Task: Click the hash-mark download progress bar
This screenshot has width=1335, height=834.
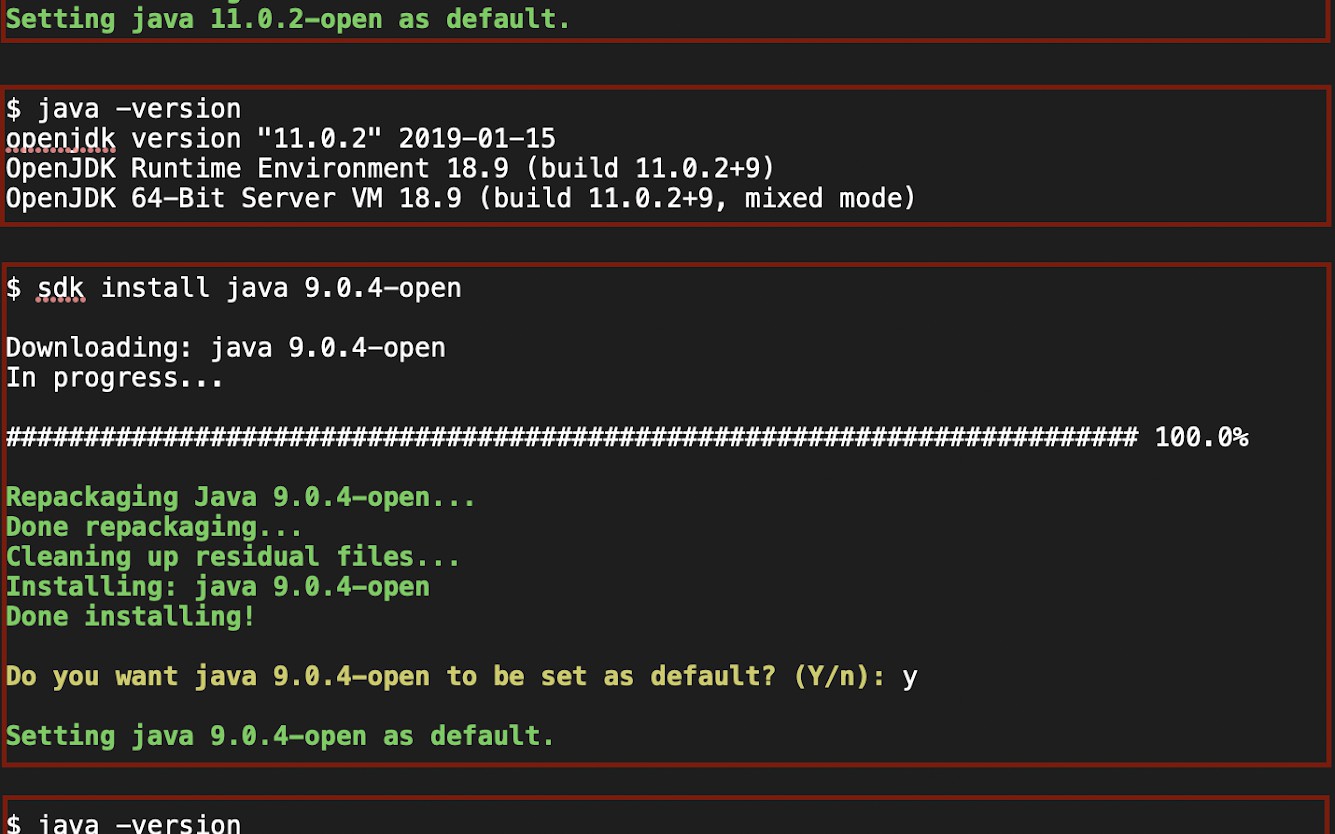Action: click(x=571, y=437)
